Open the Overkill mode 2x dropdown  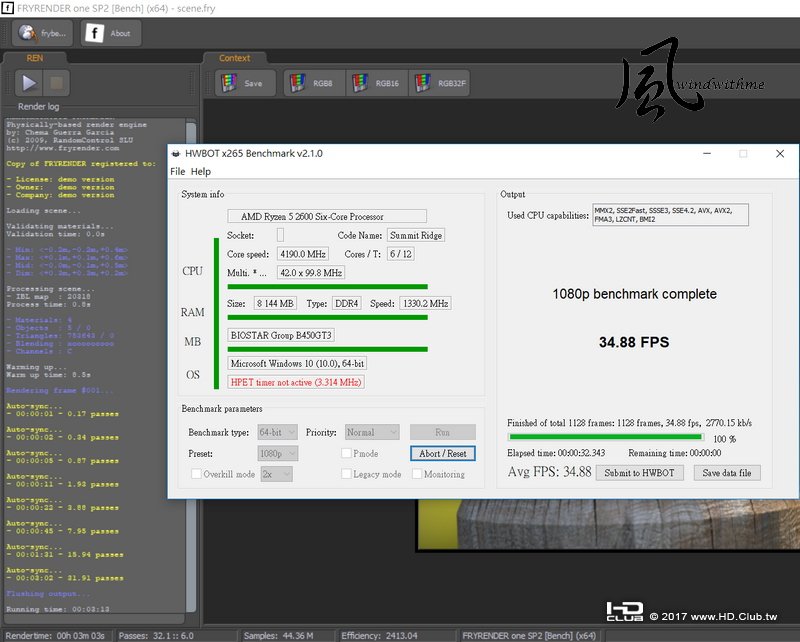tap(277, 474)
